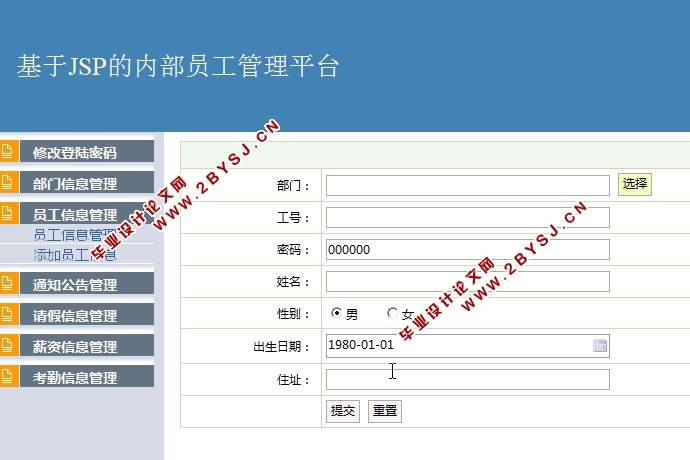Open the 通知公告管理 menu
Viewport: 690px width, 460px height.
tap(87, 283)
